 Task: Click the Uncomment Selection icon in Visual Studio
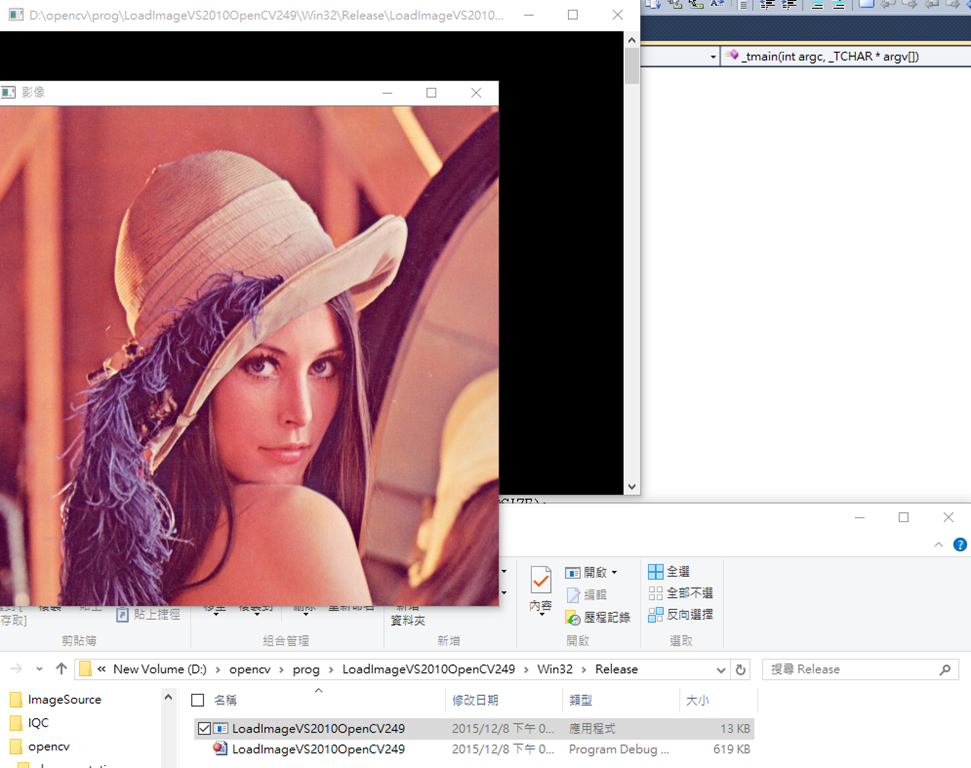(x=838, y=4)
